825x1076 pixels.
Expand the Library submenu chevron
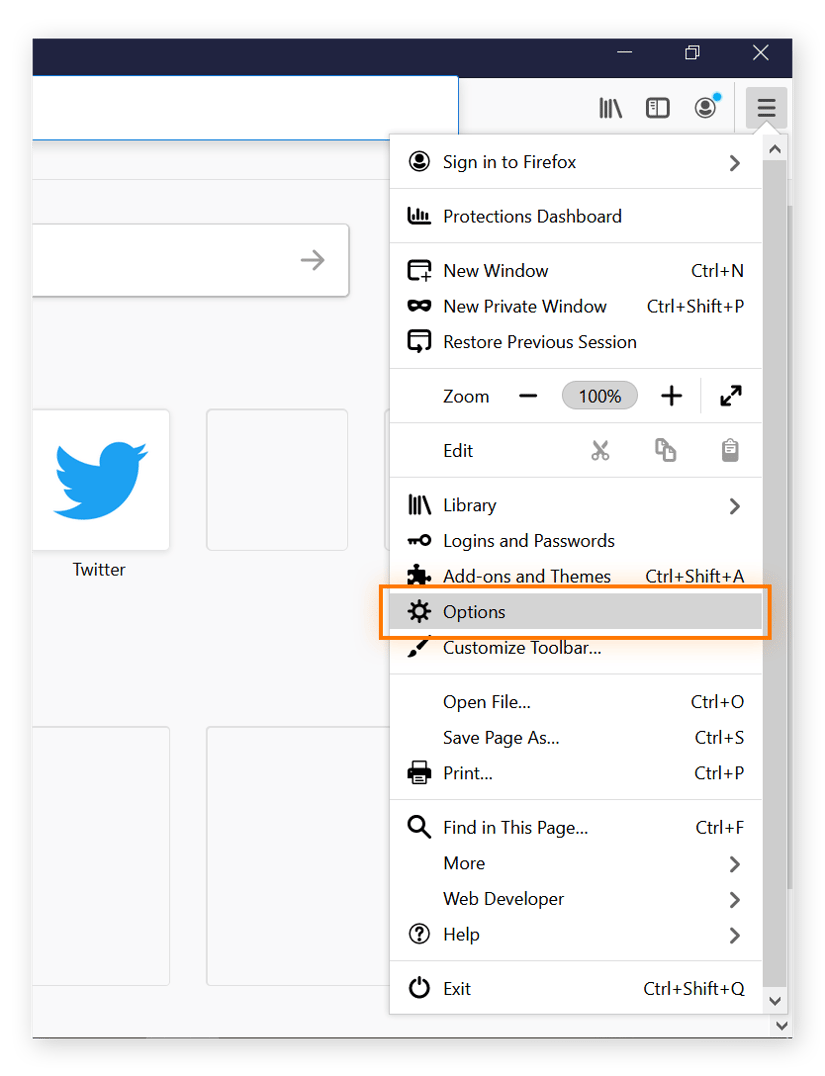(x=735, y=506)
